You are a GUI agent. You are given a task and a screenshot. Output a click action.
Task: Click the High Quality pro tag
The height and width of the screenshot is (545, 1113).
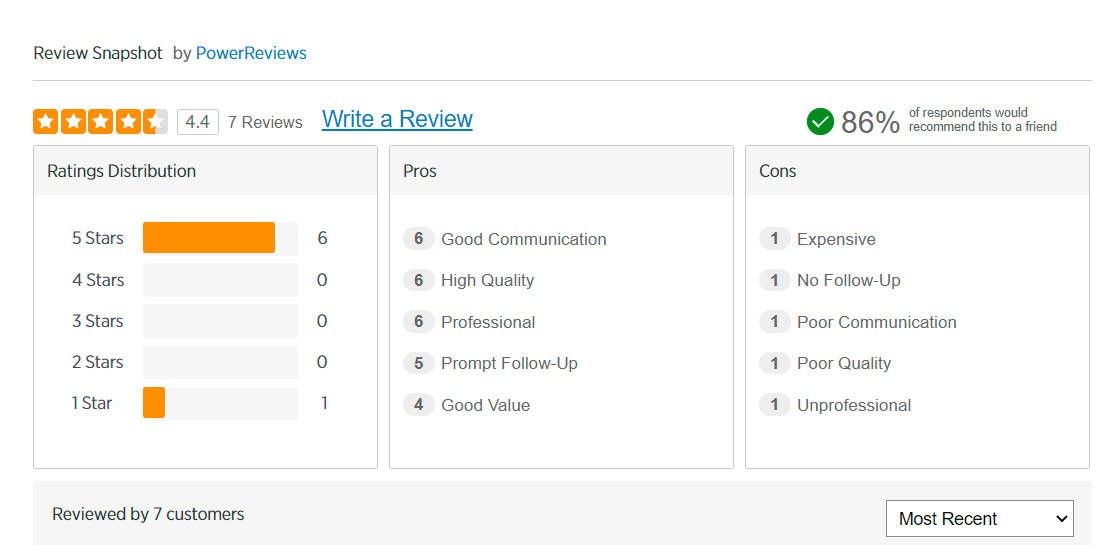[x=487, y=281]
